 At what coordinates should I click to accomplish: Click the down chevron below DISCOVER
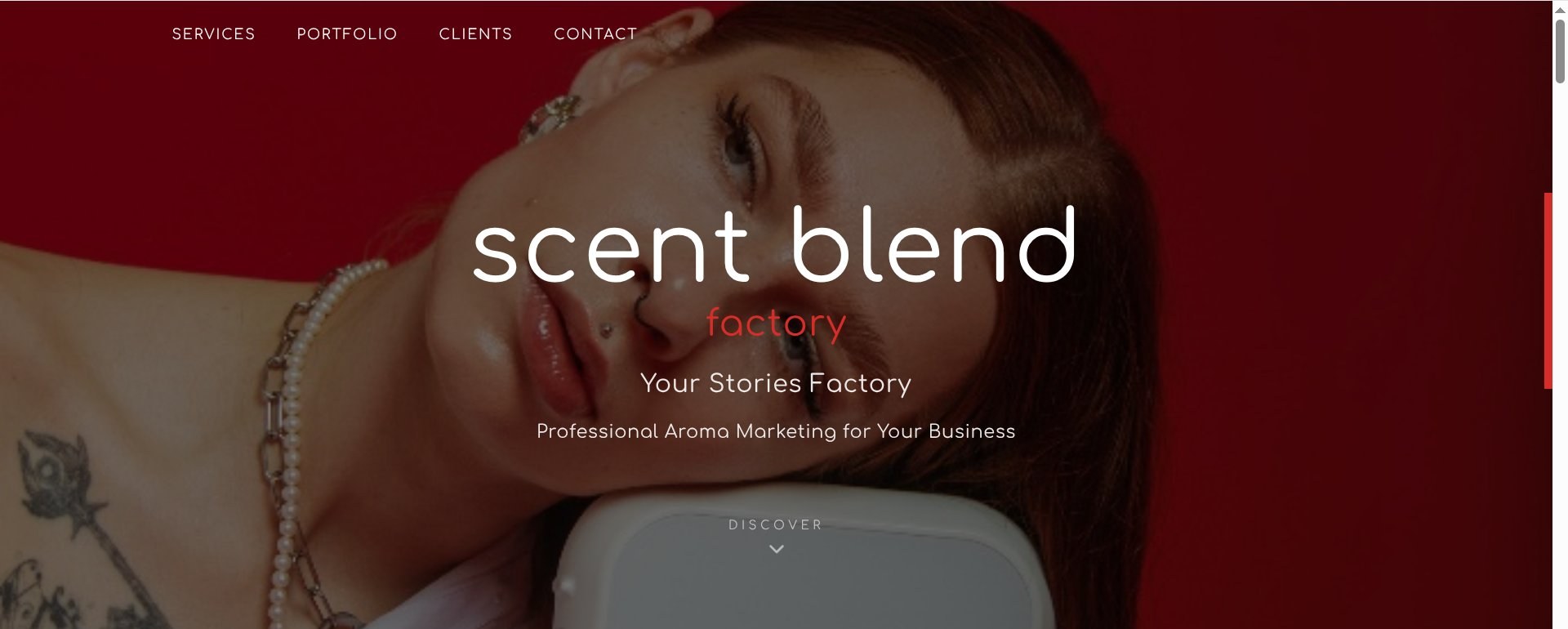(777, 549)
